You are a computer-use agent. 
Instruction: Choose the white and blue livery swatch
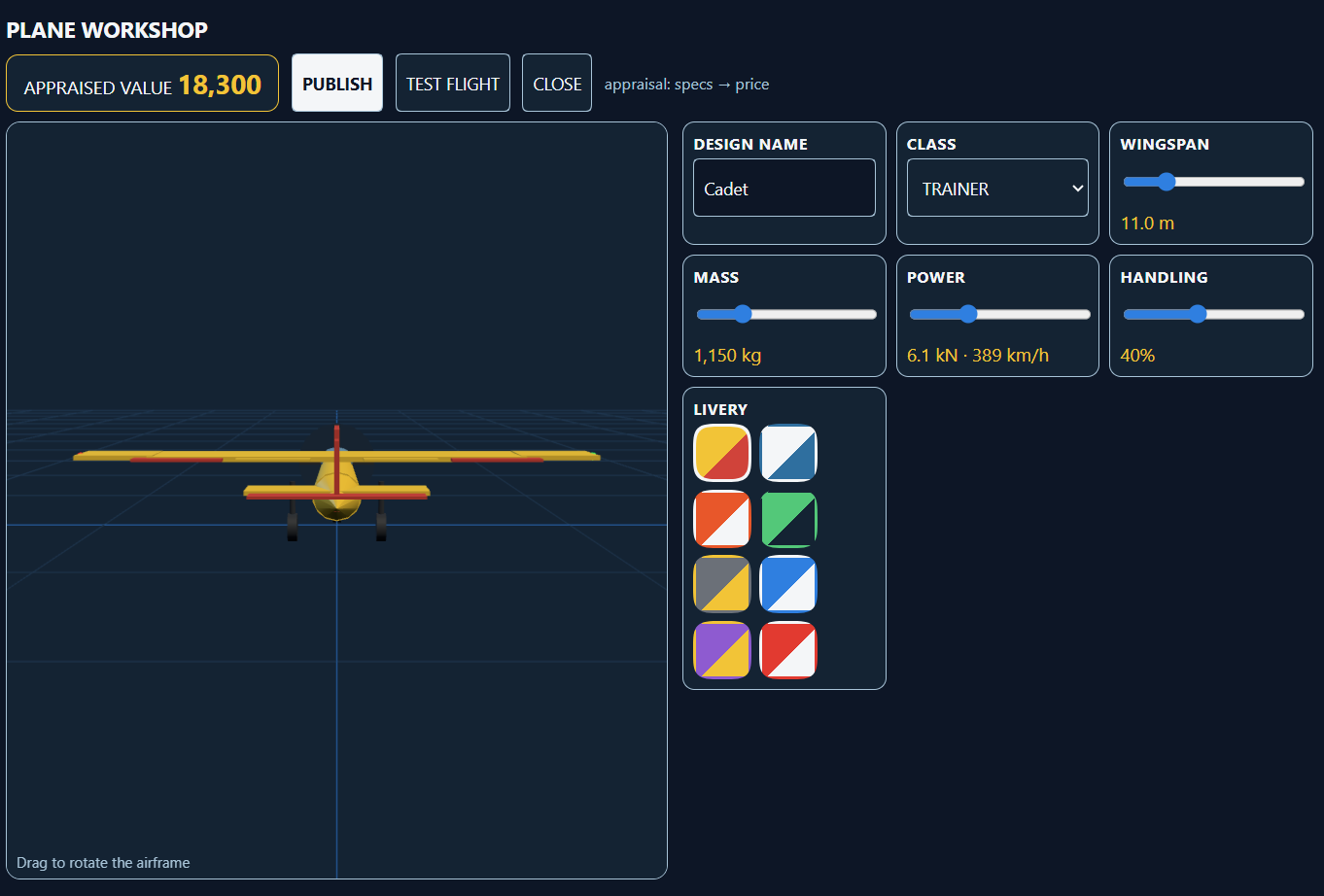click(788, 453)
